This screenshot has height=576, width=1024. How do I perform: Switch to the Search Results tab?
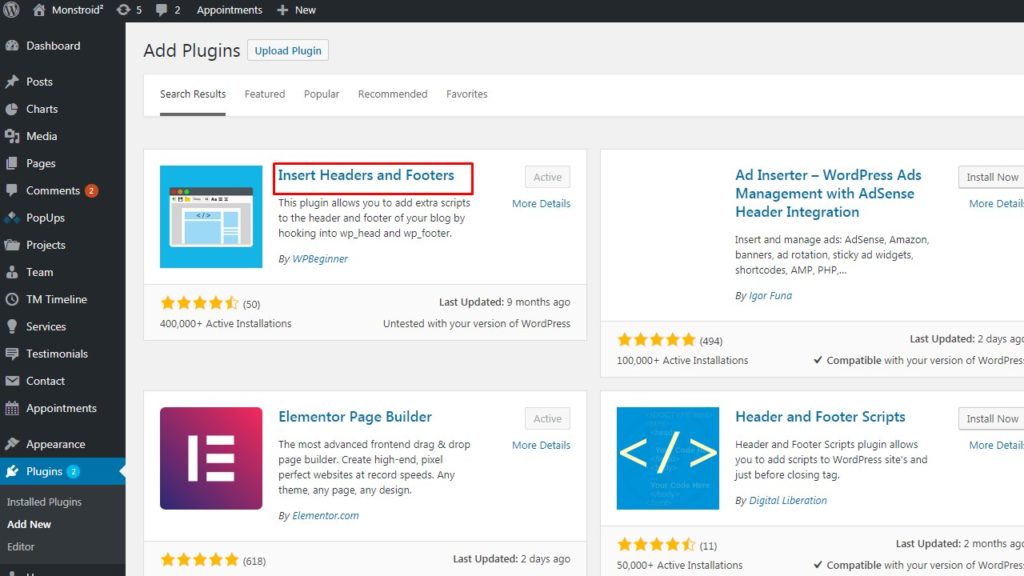[x=193, y=94]
